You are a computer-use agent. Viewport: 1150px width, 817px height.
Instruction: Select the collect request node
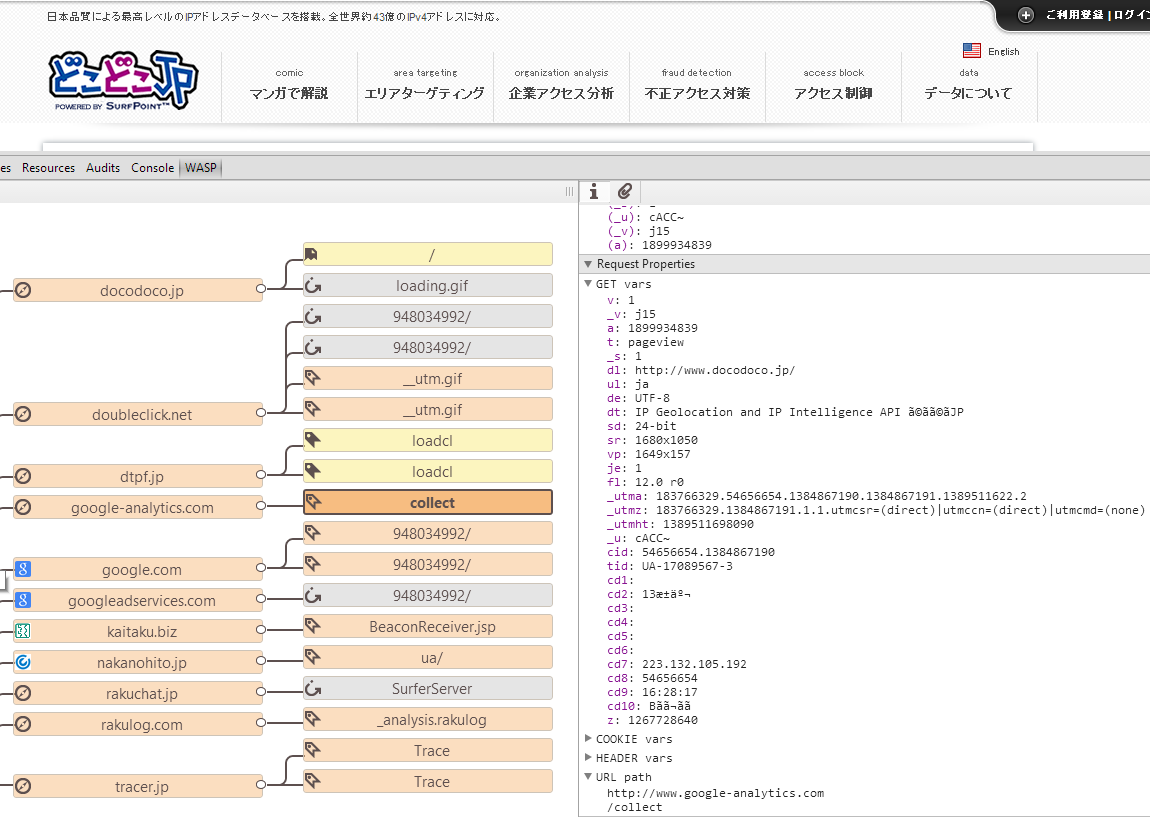point(428,502)
